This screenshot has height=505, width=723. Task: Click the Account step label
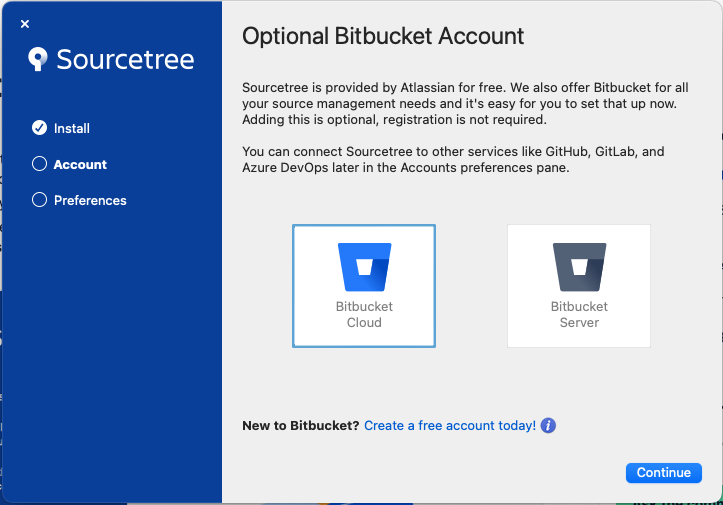(x=80, y=164)
